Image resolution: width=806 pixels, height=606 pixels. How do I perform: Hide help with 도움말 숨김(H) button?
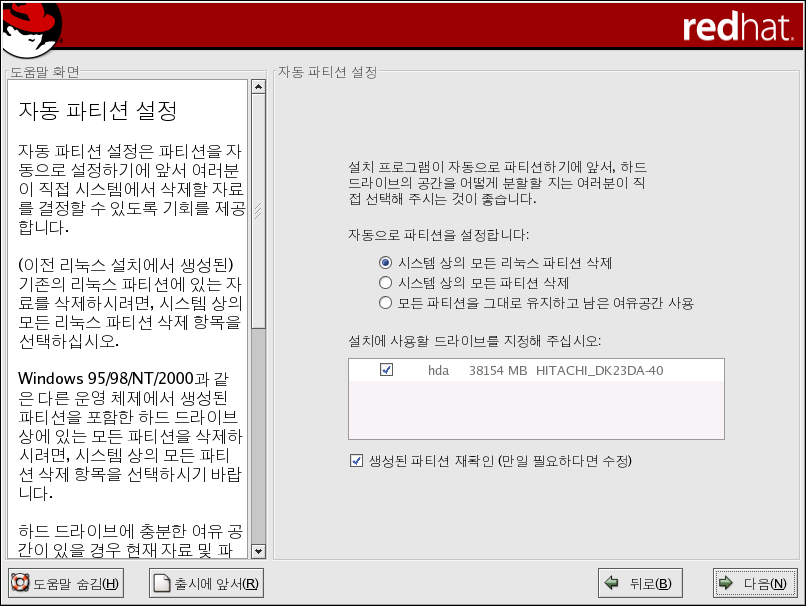65,584
